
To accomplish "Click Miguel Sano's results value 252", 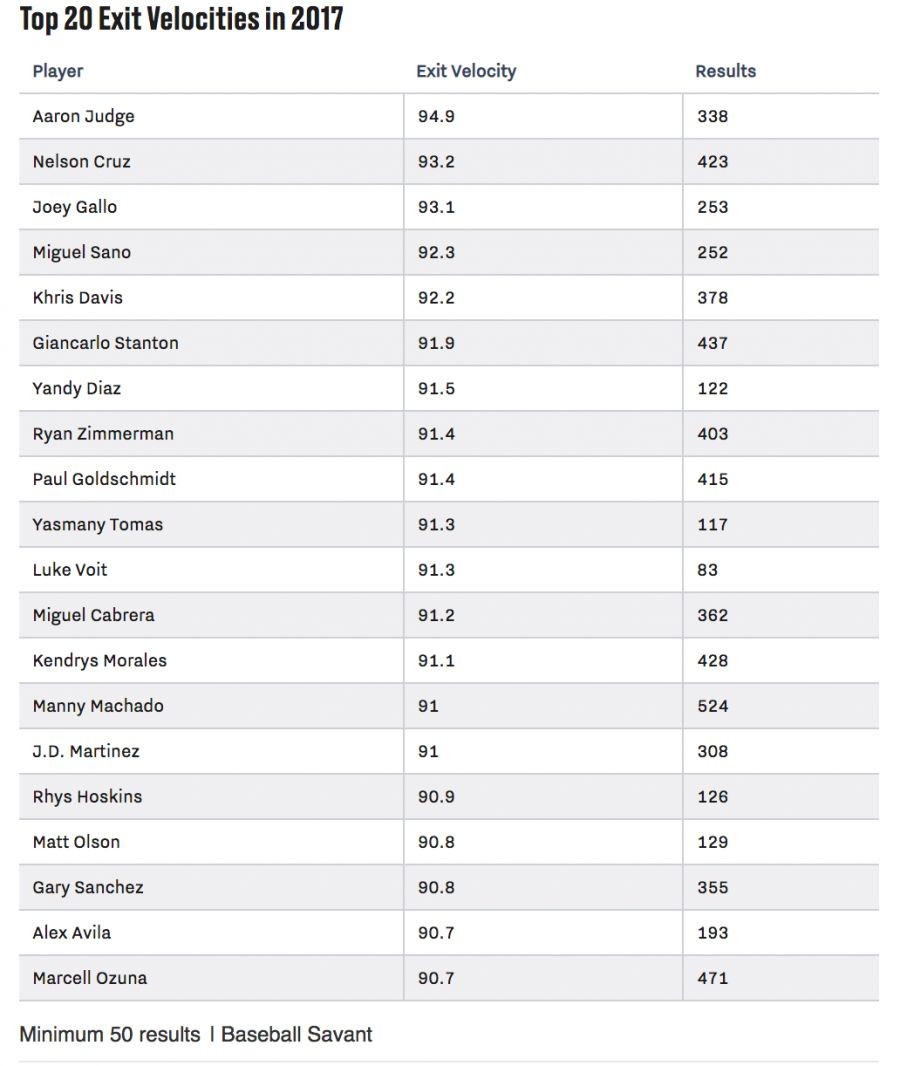I will tap(712, 252).
